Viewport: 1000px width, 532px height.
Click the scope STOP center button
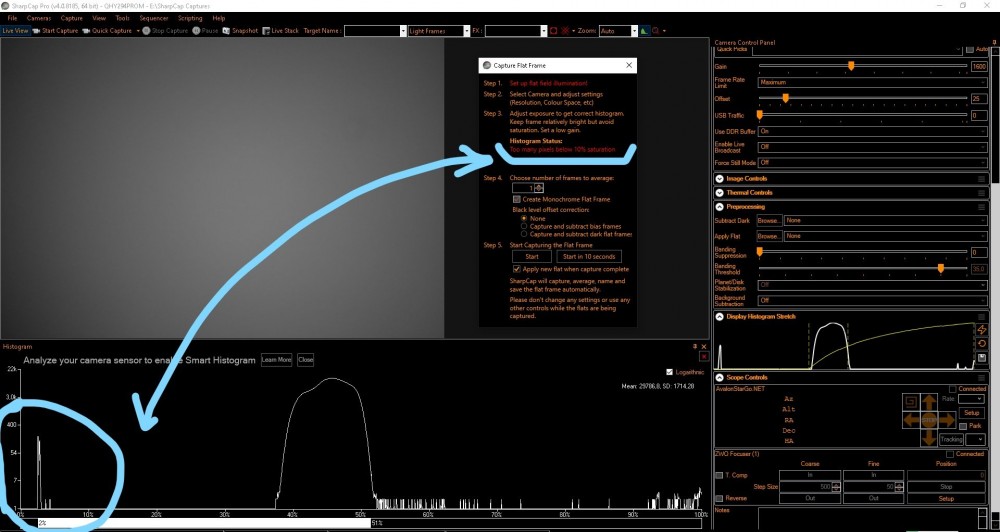pos(929,420)
